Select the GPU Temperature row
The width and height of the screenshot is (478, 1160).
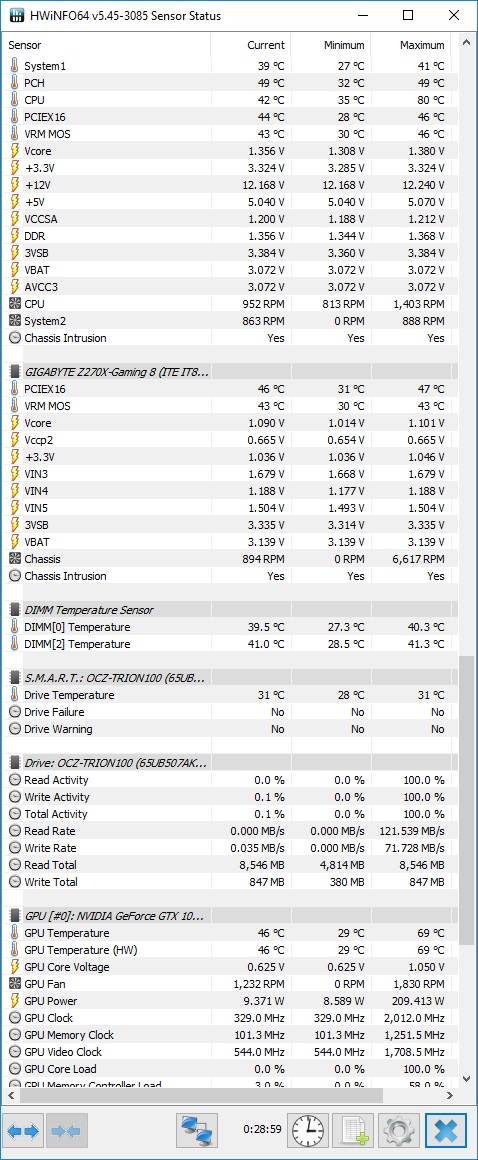(x=229, y=933)
